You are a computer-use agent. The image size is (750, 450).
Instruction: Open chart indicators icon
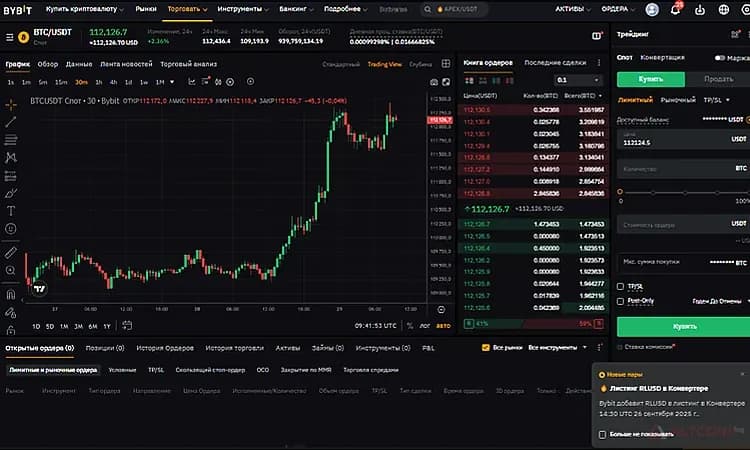pyautogui.click(x=192, y=82)
